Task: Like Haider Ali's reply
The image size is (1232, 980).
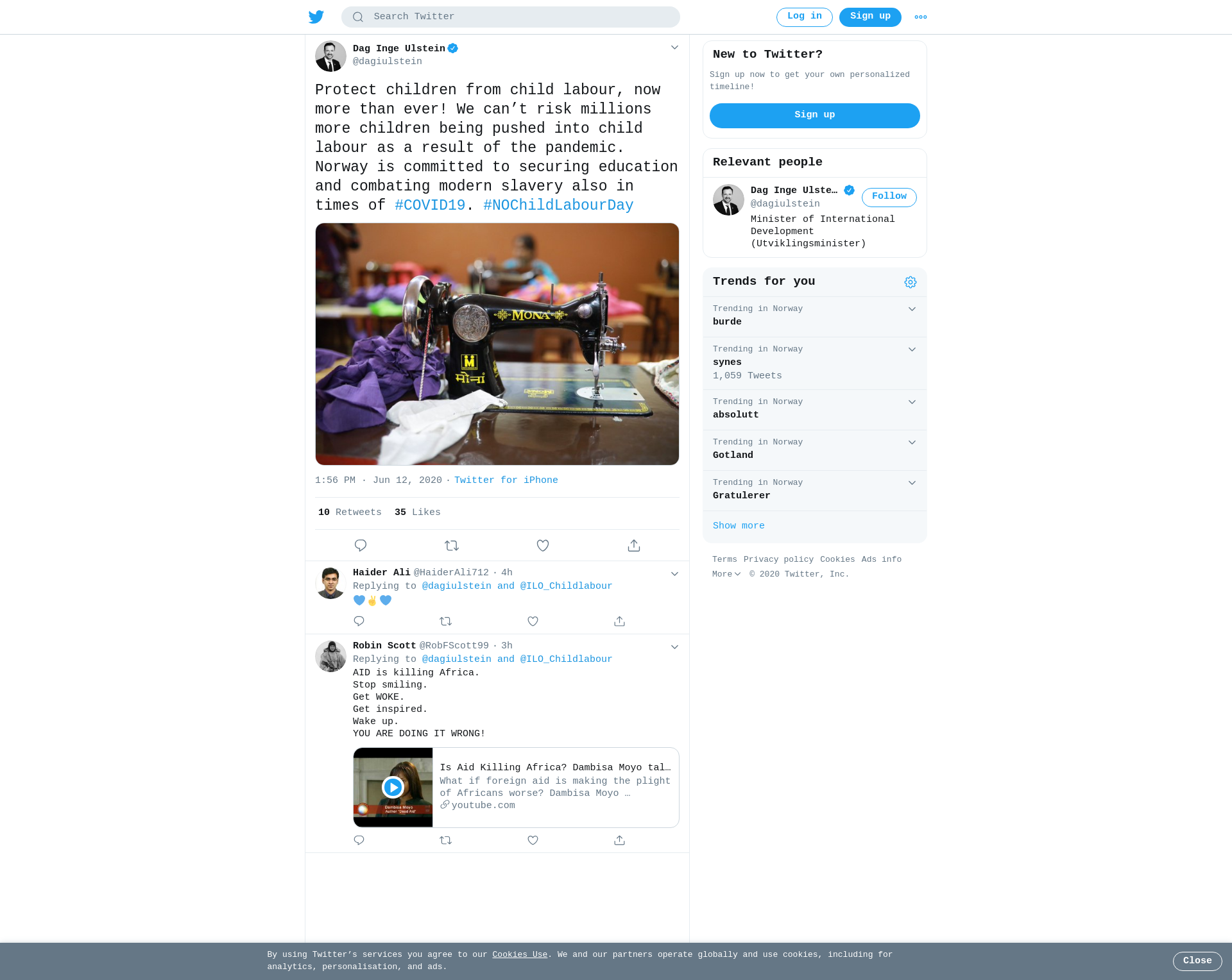Action: point(533,621)
